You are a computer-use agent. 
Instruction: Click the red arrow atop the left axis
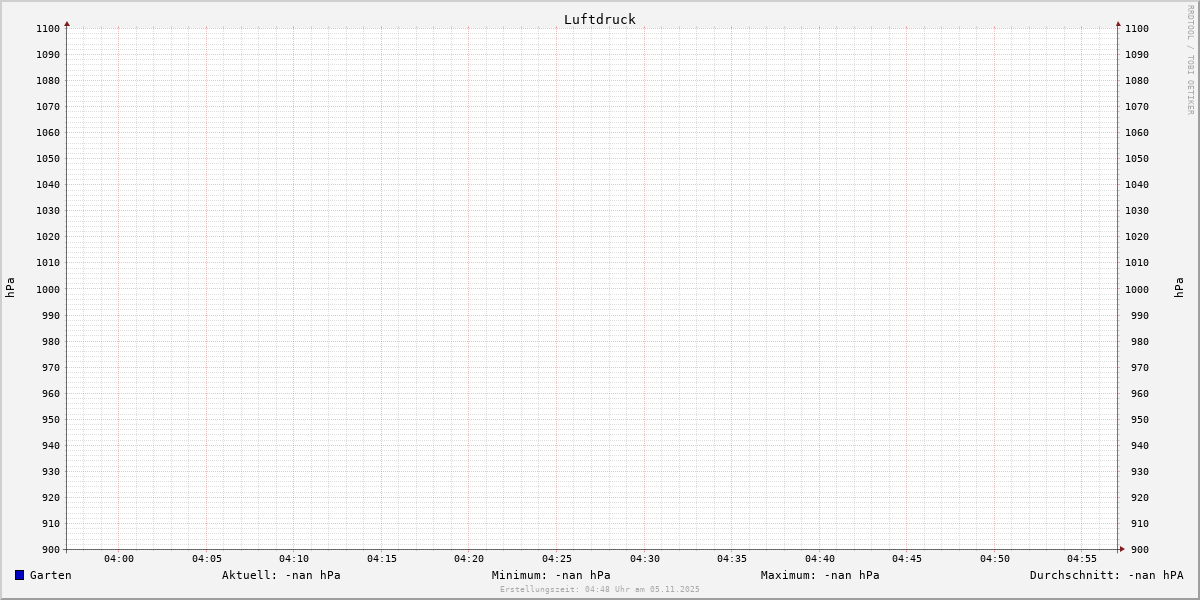tap(67, 23)
